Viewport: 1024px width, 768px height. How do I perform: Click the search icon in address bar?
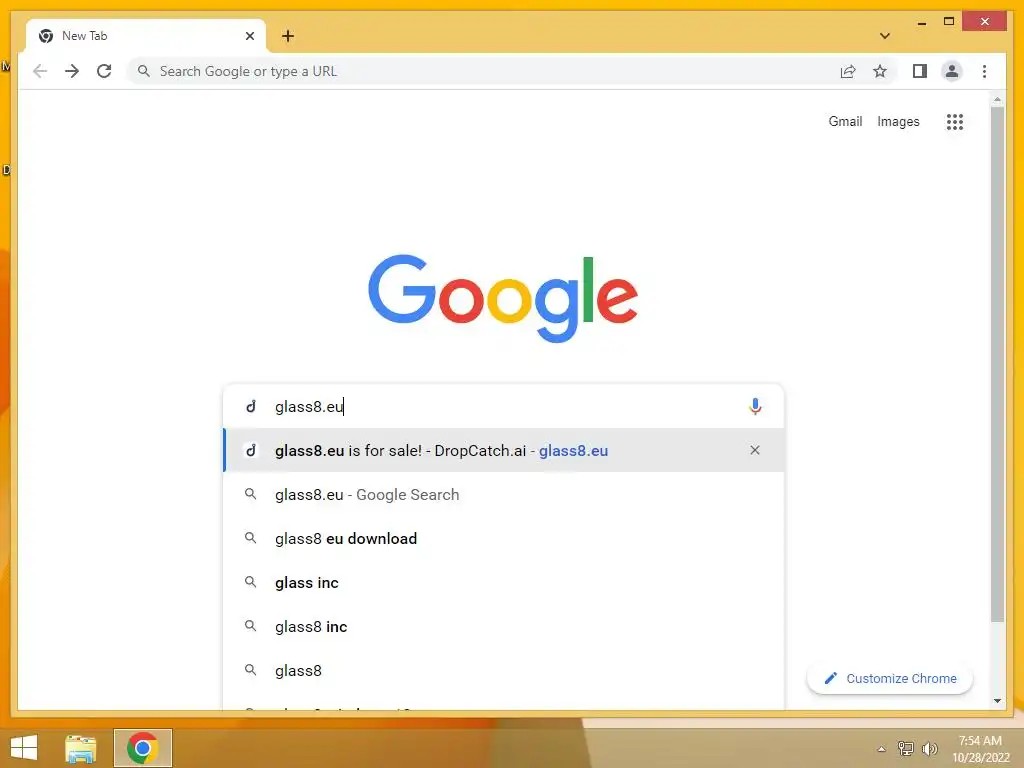point(144,71)
